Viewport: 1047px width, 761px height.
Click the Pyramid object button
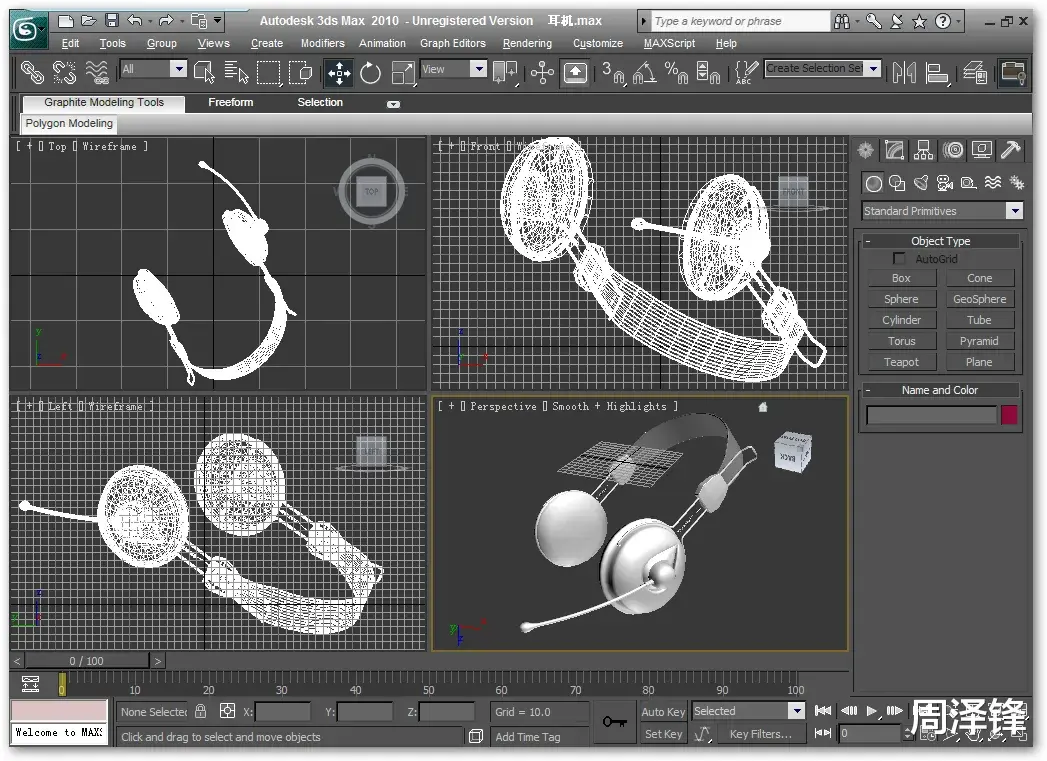click(980, 341)
